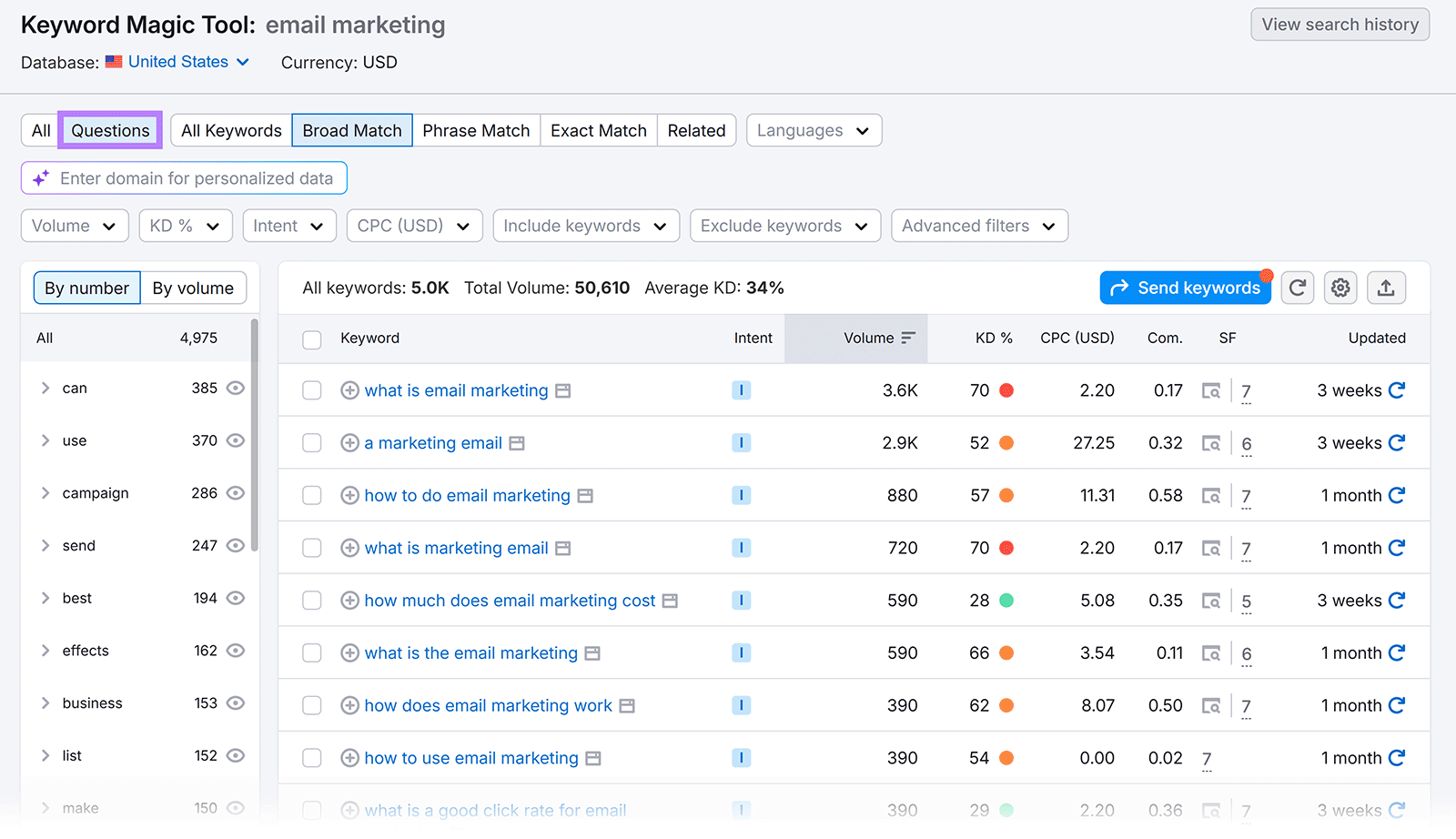Add 'how to do email marketing' via plus icon
Screen dimensions: 1456x839
(x=349, y=495)
